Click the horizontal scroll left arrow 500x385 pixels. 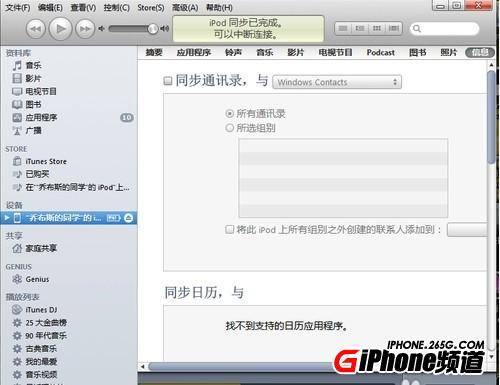coord(143,367)
